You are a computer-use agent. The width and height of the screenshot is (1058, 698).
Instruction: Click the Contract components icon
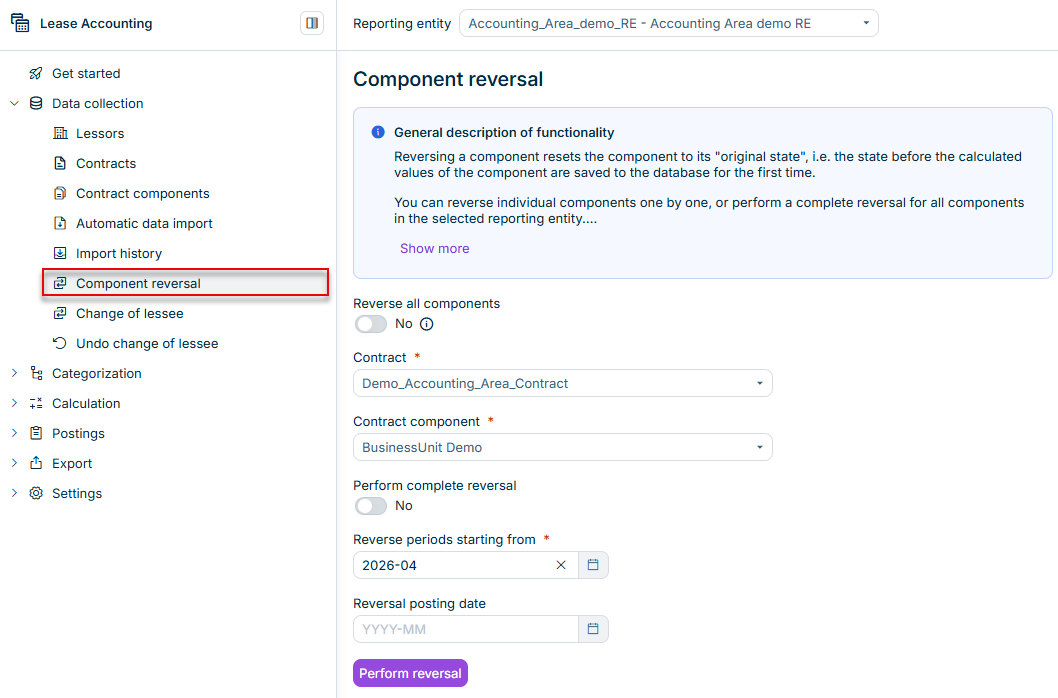(60, 193)
